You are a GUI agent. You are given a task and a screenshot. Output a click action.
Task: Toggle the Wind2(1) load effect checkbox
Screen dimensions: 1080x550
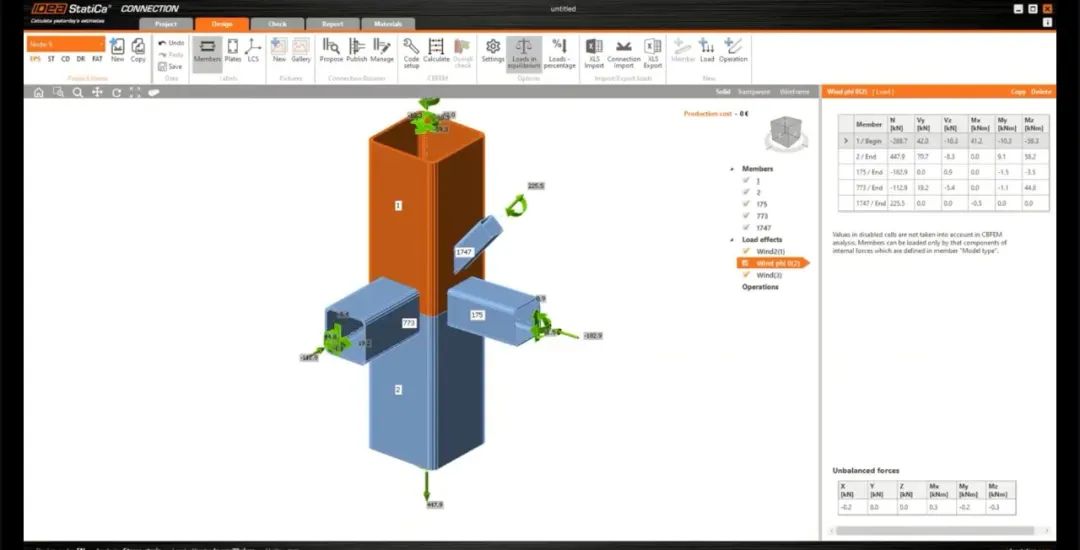click(x=745, y=251)
